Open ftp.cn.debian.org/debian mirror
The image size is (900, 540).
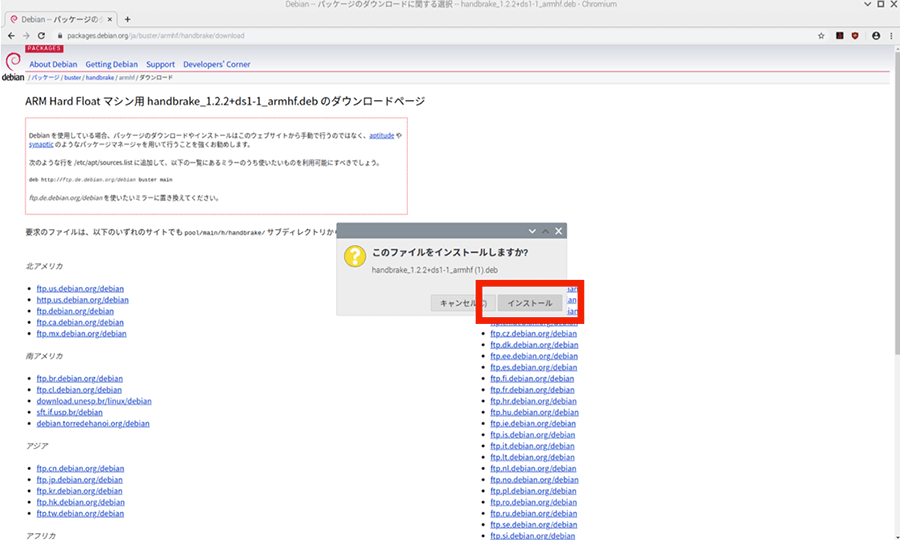(80, 468)
